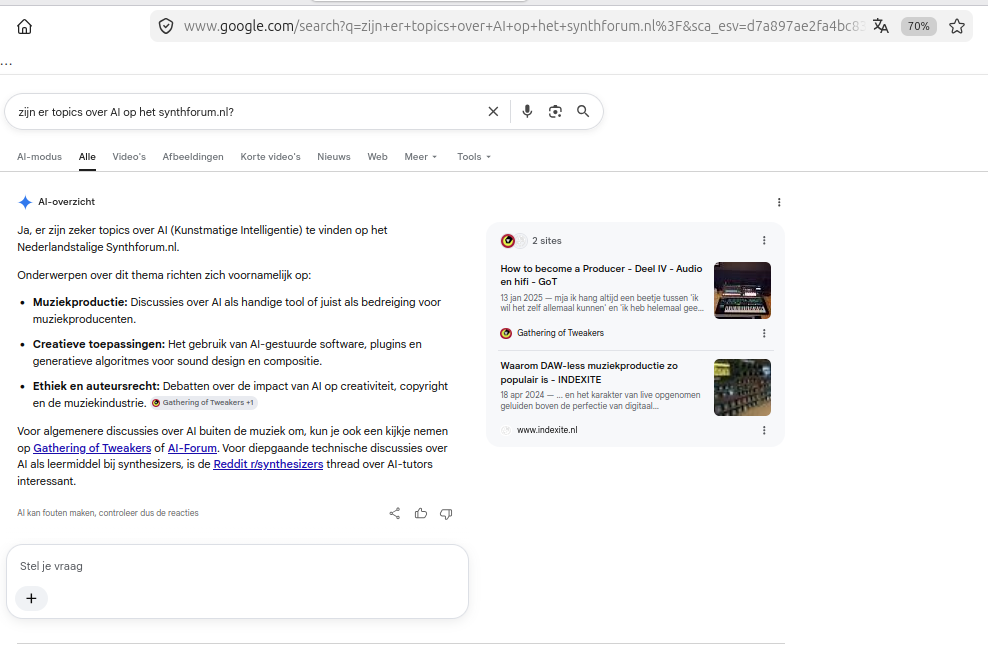Screen dimensions: 988x657
Task: Reset the 70% zoom level
Action: pyautogui.click(x=918, y=26)
